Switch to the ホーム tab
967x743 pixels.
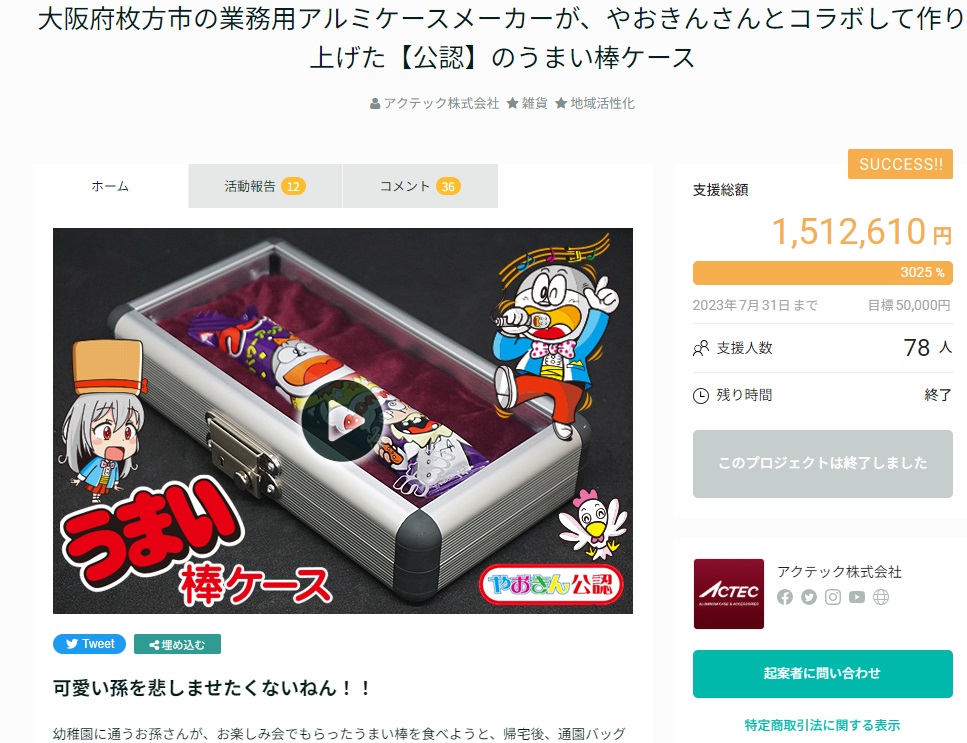[x=110, y=186]
